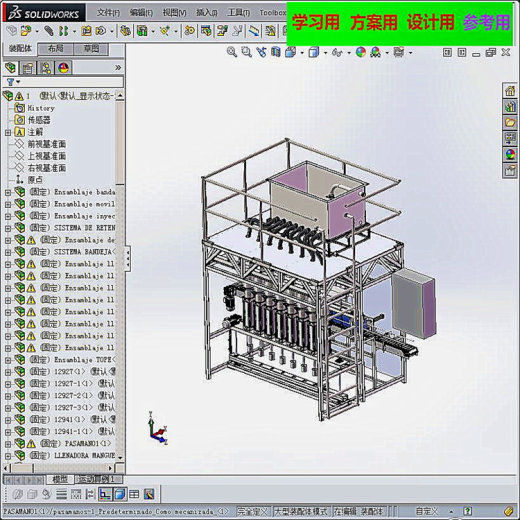Open the Custom Properties icon in task pane
The height and width of the screenshot is (520, 520).
click(510, 171)
